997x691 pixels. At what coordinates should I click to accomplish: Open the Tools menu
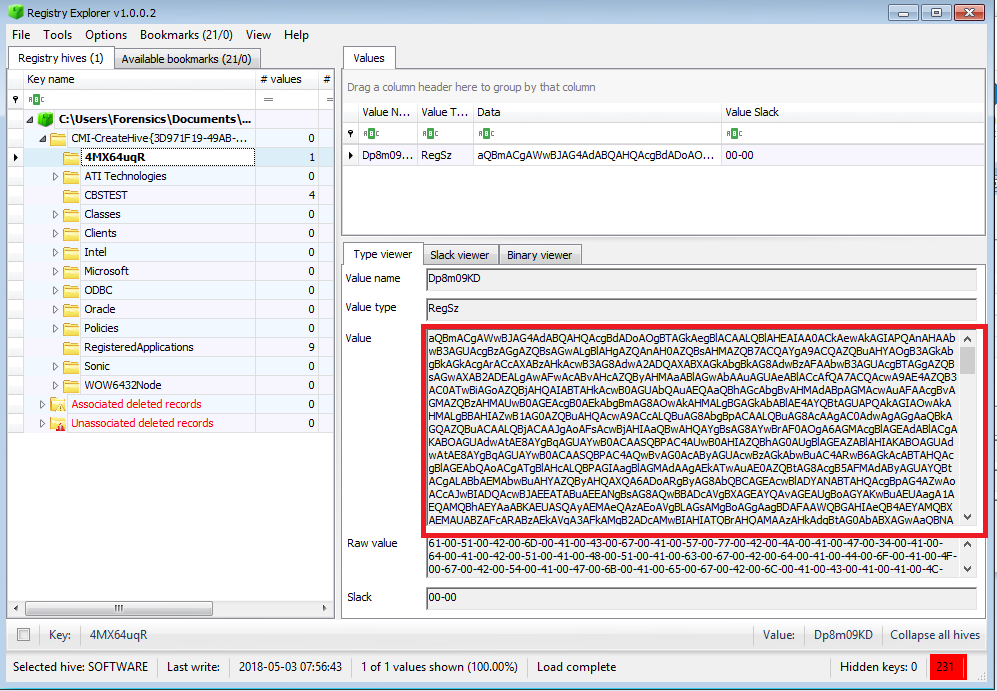[x=57, y=34]
